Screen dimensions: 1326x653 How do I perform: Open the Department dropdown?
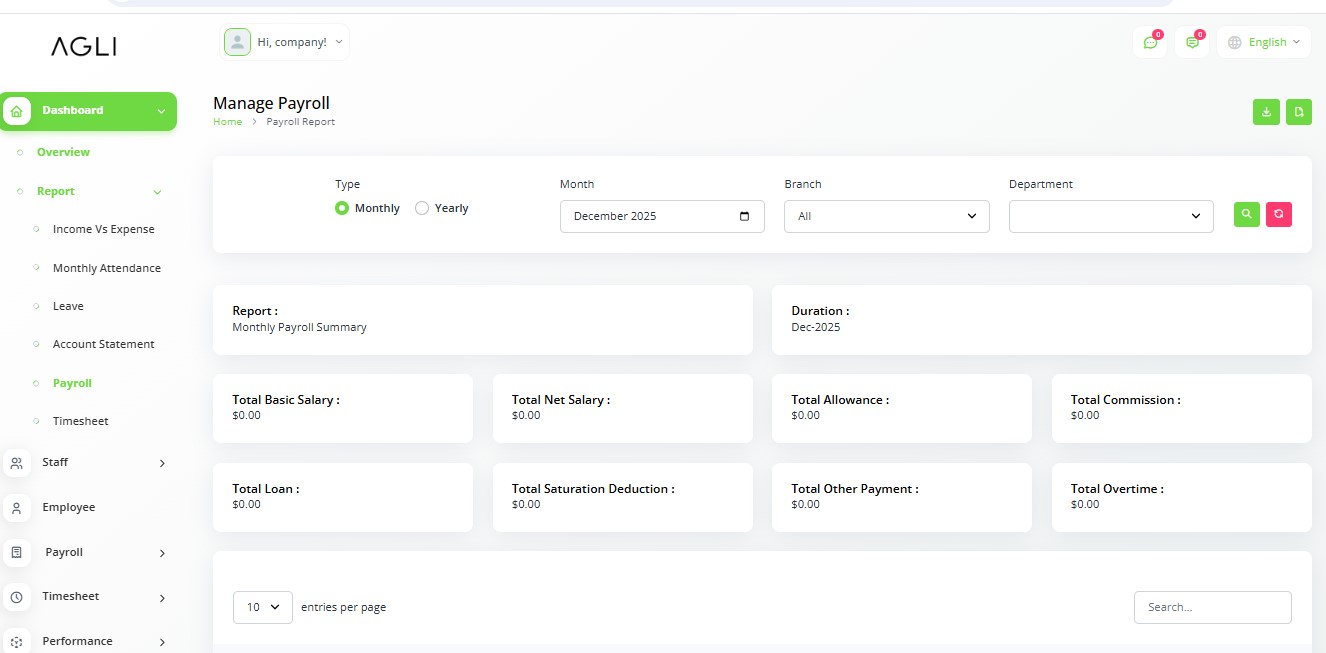(x=1110, y=216)
